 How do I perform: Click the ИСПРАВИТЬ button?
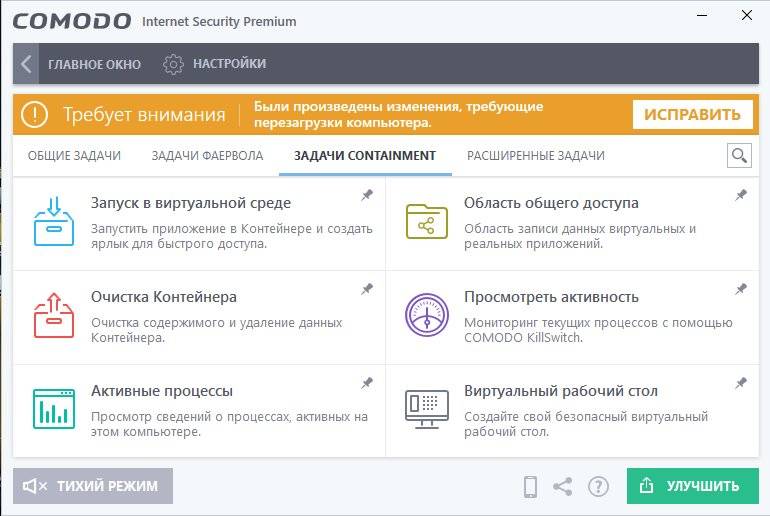(x=692, y=114)
